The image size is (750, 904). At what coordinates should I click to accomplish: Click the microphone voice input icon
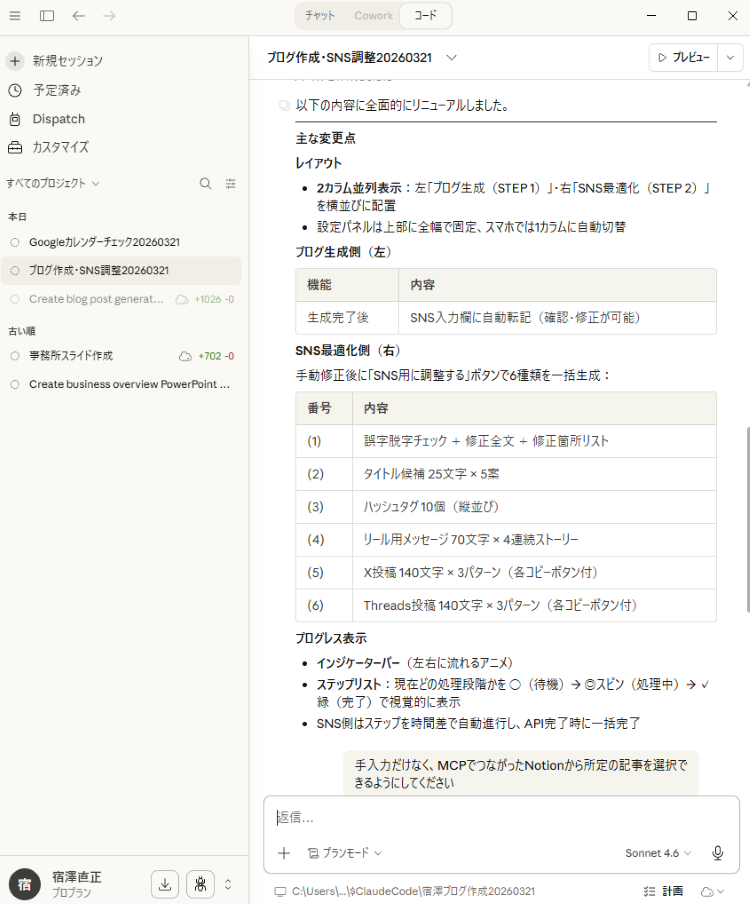click(717, 853)
